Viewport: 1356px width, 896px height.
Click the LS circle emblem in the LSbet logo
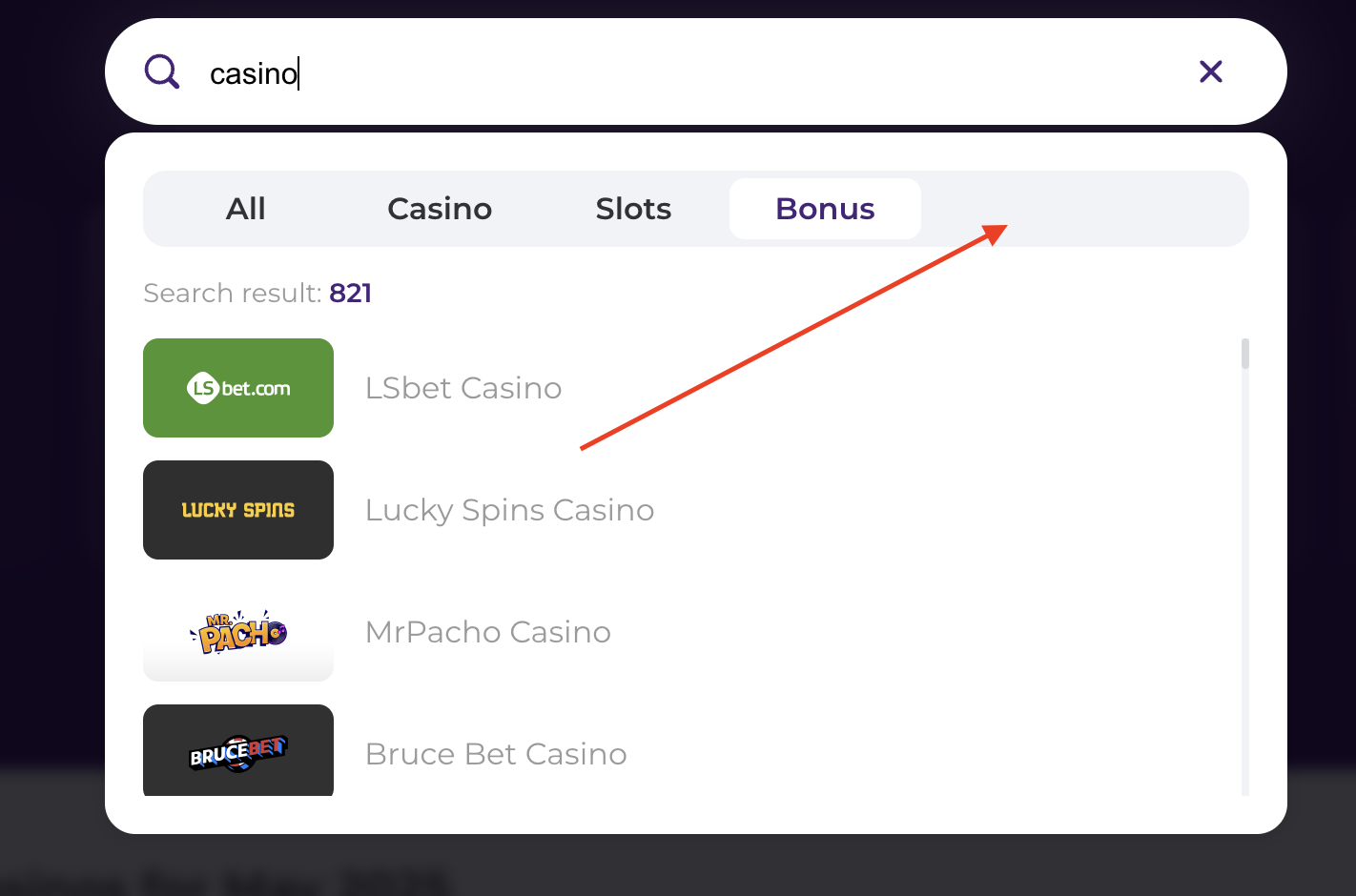[x=203, y=388]
